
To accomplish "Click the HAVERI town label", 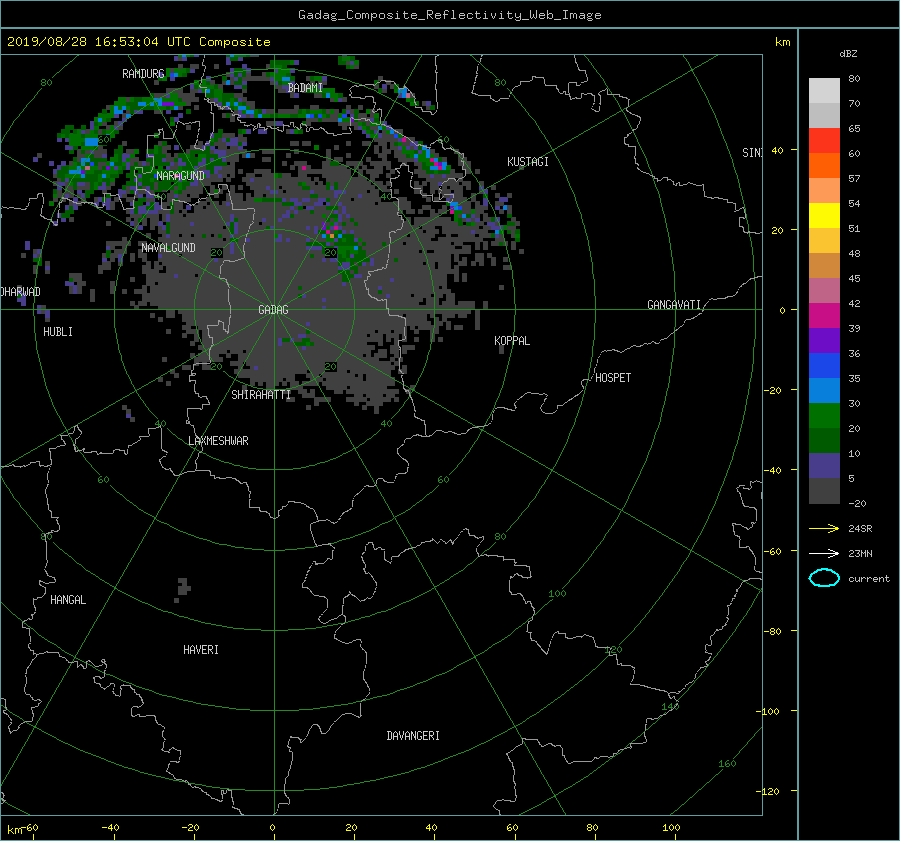I will (x=201, y=650).
